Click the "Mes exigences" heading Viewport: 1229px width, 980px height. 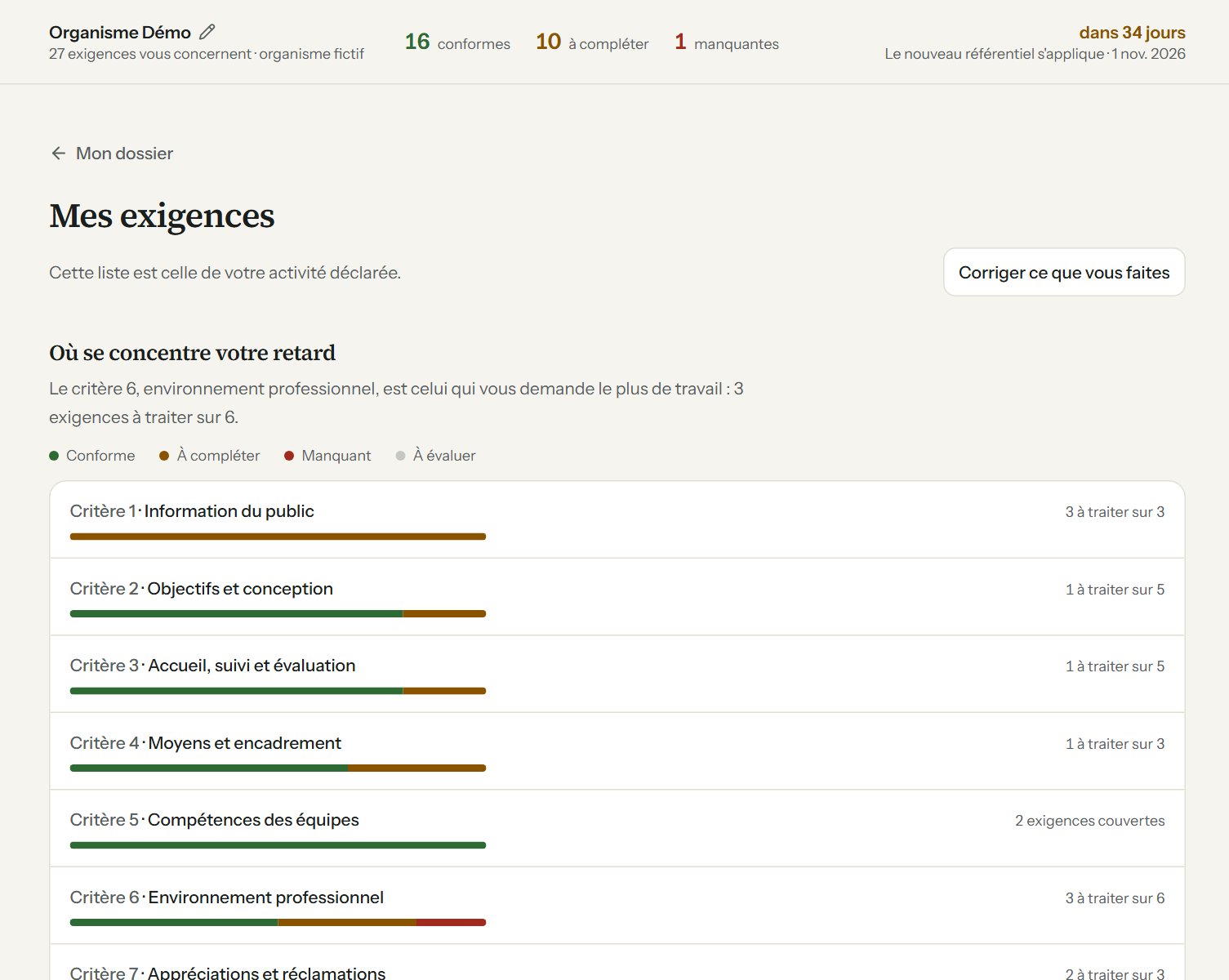162,216
